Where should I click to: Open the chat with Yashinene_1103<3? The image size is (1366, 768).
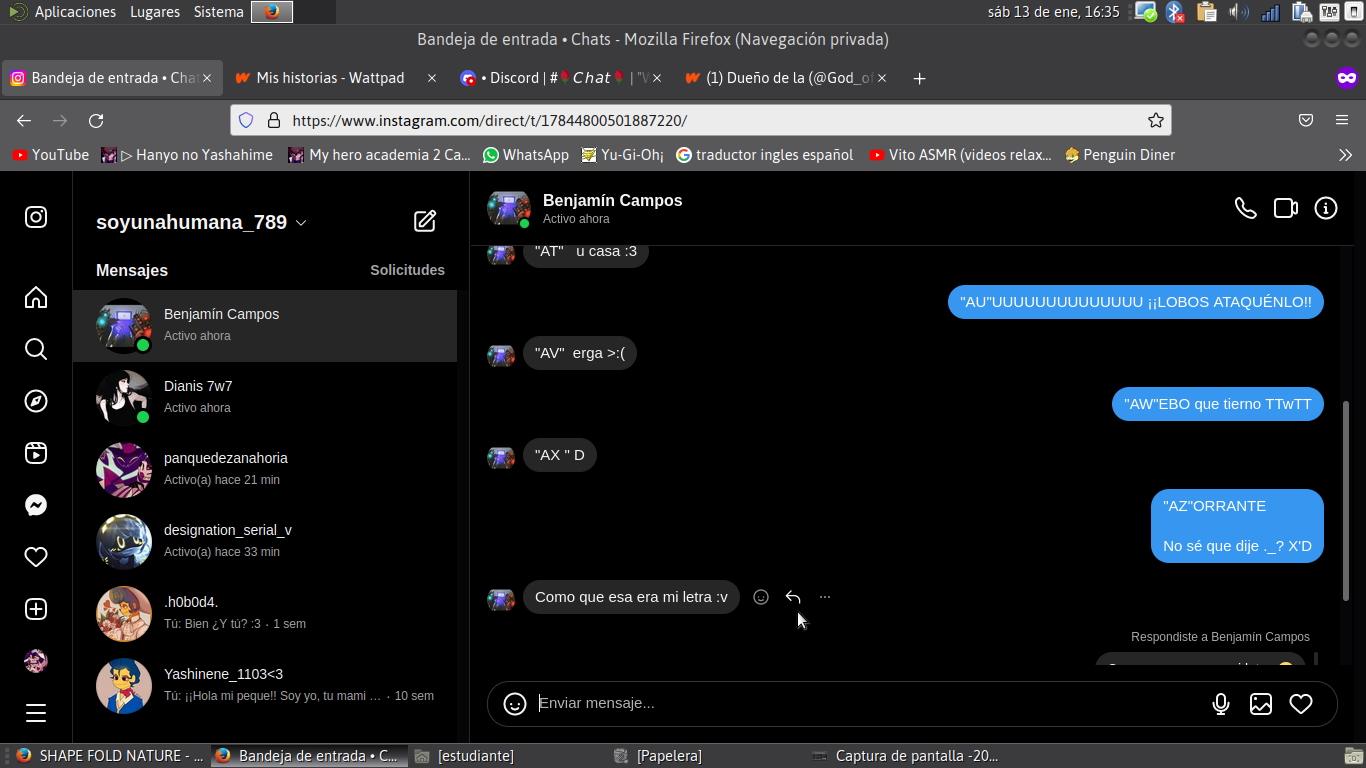pyautogui.click(x=265, y=686)
